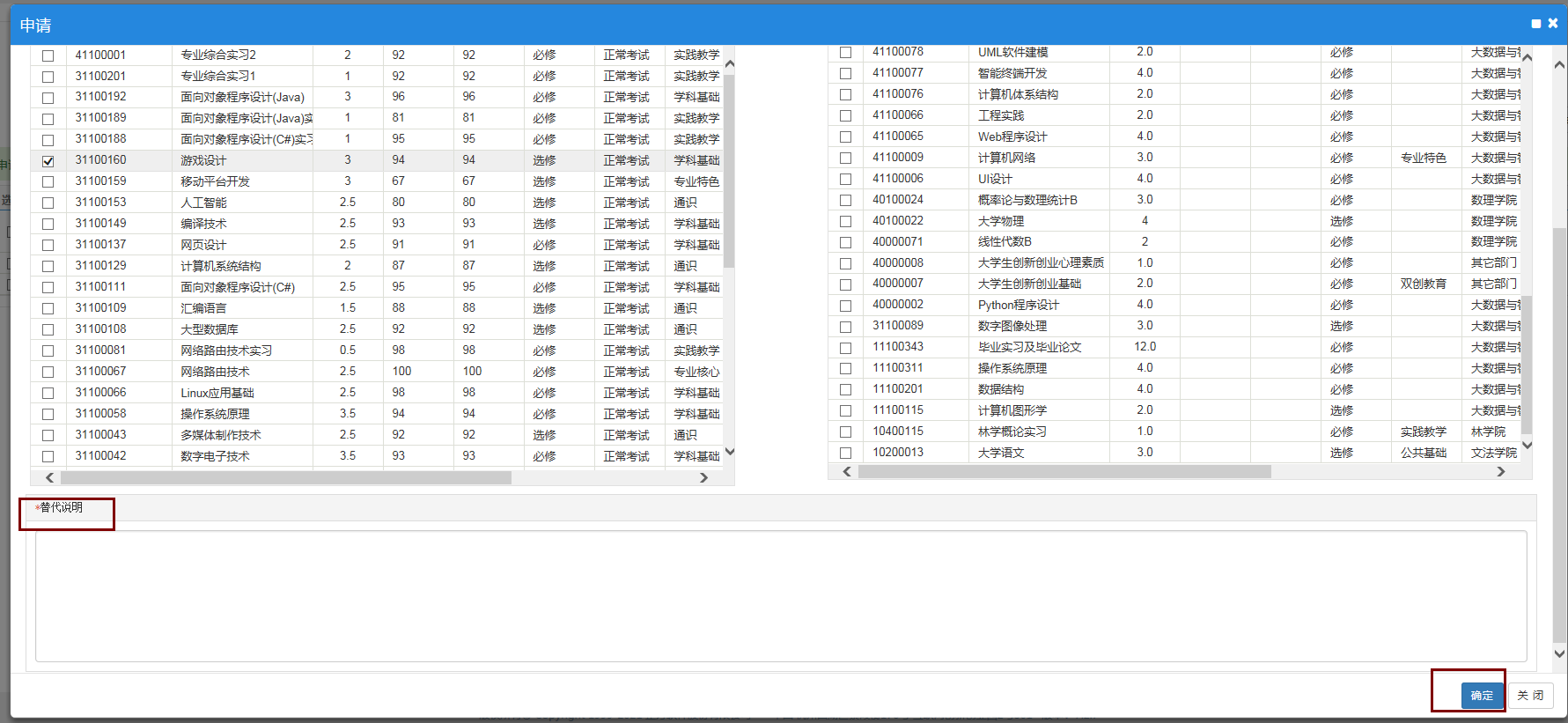Image resolution: width=1568 pixels, height=723 pixels.
Task: Click left table's scroll-down arrow
Action: click(729, 453)
